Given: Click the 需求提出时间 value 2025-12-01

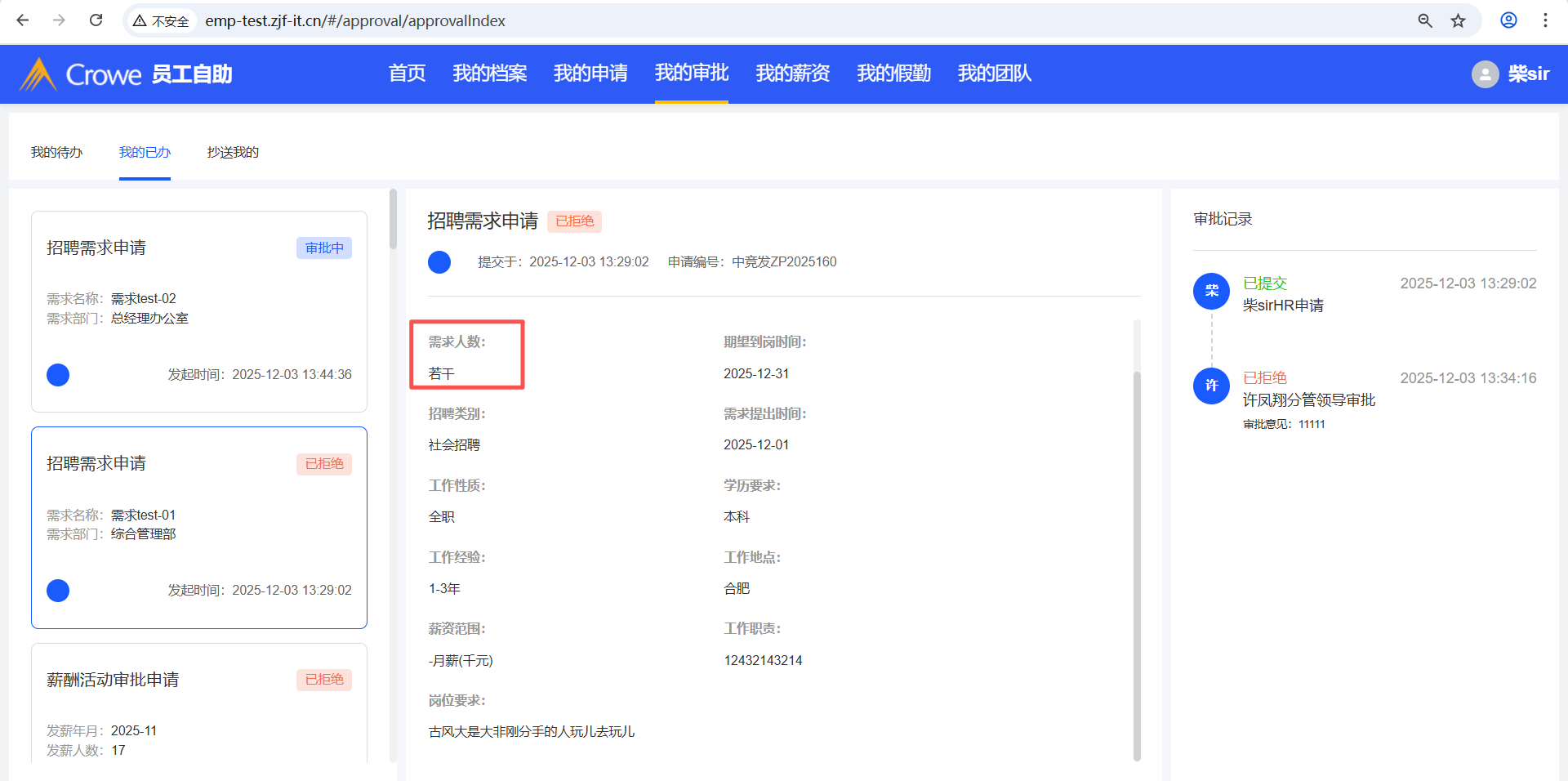Looking at the screenshot, I should pyautogui.click(x=756, y=445).
